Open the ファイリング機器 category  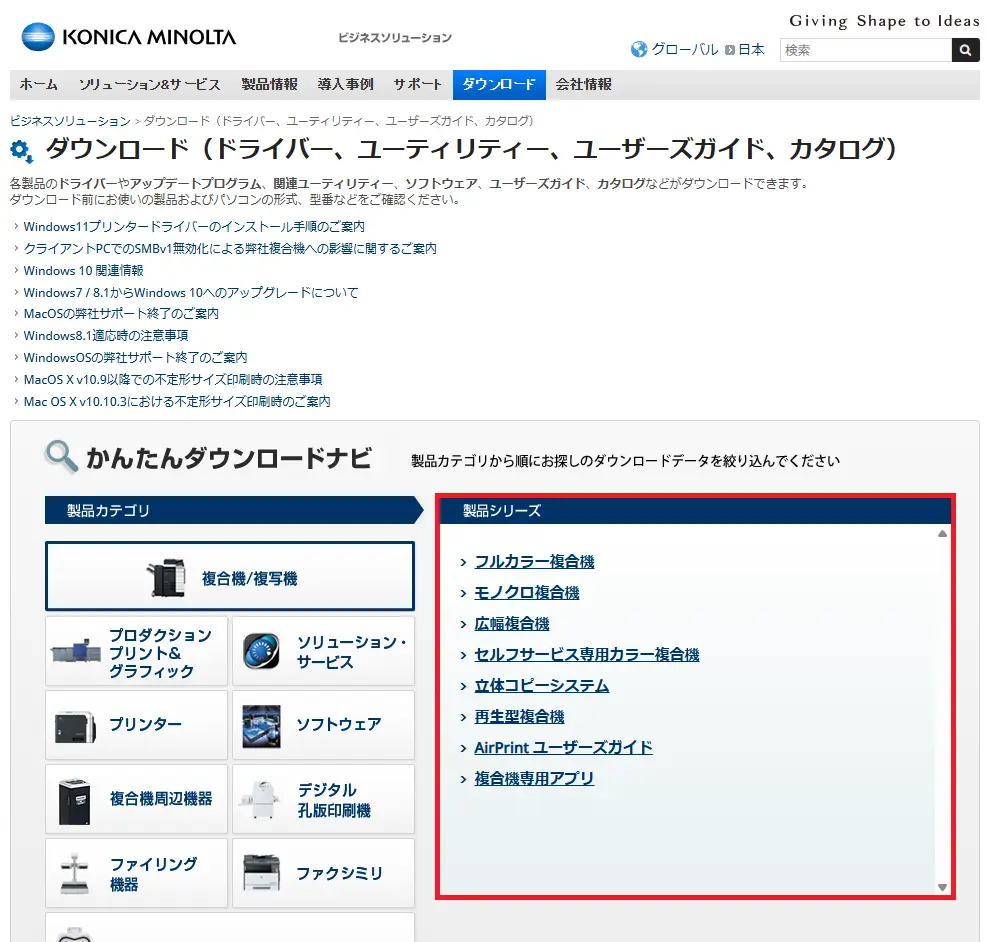(x=137, y=873)
